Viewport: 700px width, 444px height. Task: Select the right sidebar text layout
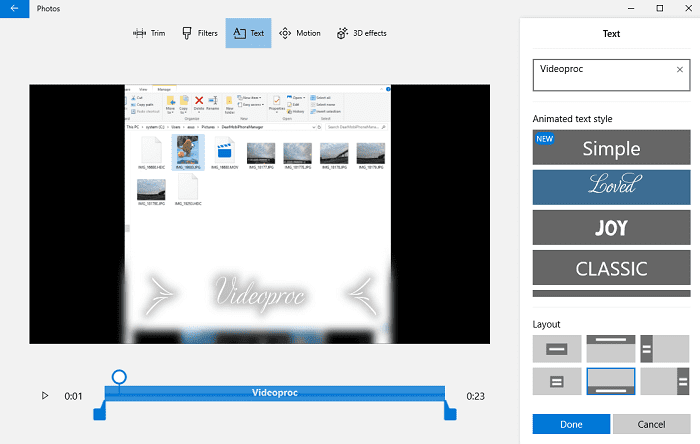pyautogui.click(x=665, y=381)
